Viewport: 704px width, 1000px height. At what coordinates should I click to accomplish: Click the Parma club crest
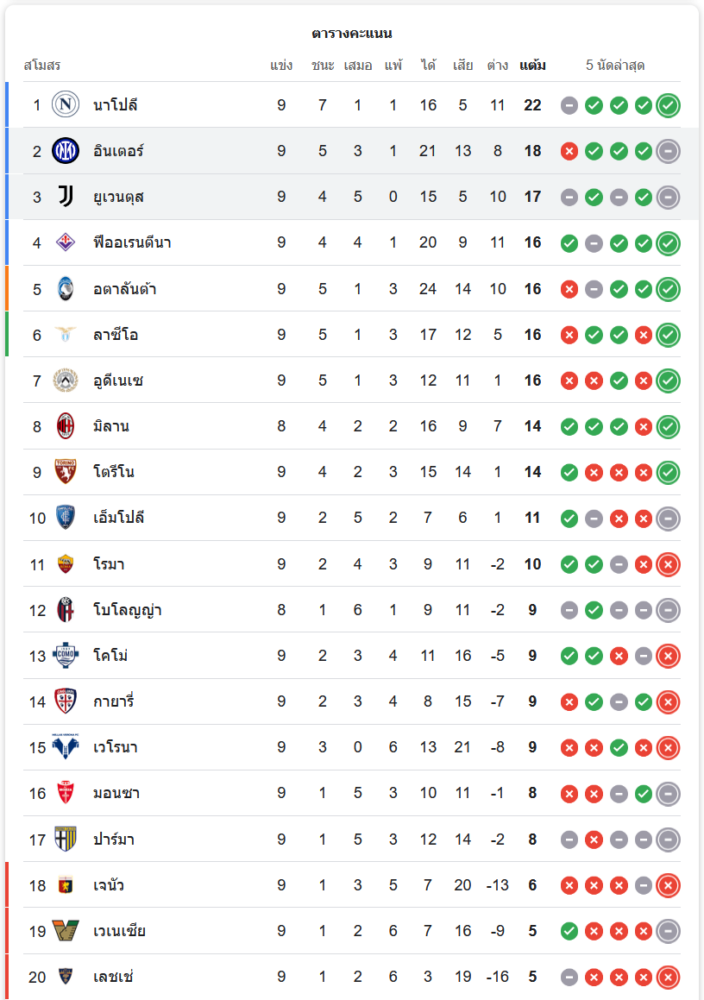pos(66,839)
